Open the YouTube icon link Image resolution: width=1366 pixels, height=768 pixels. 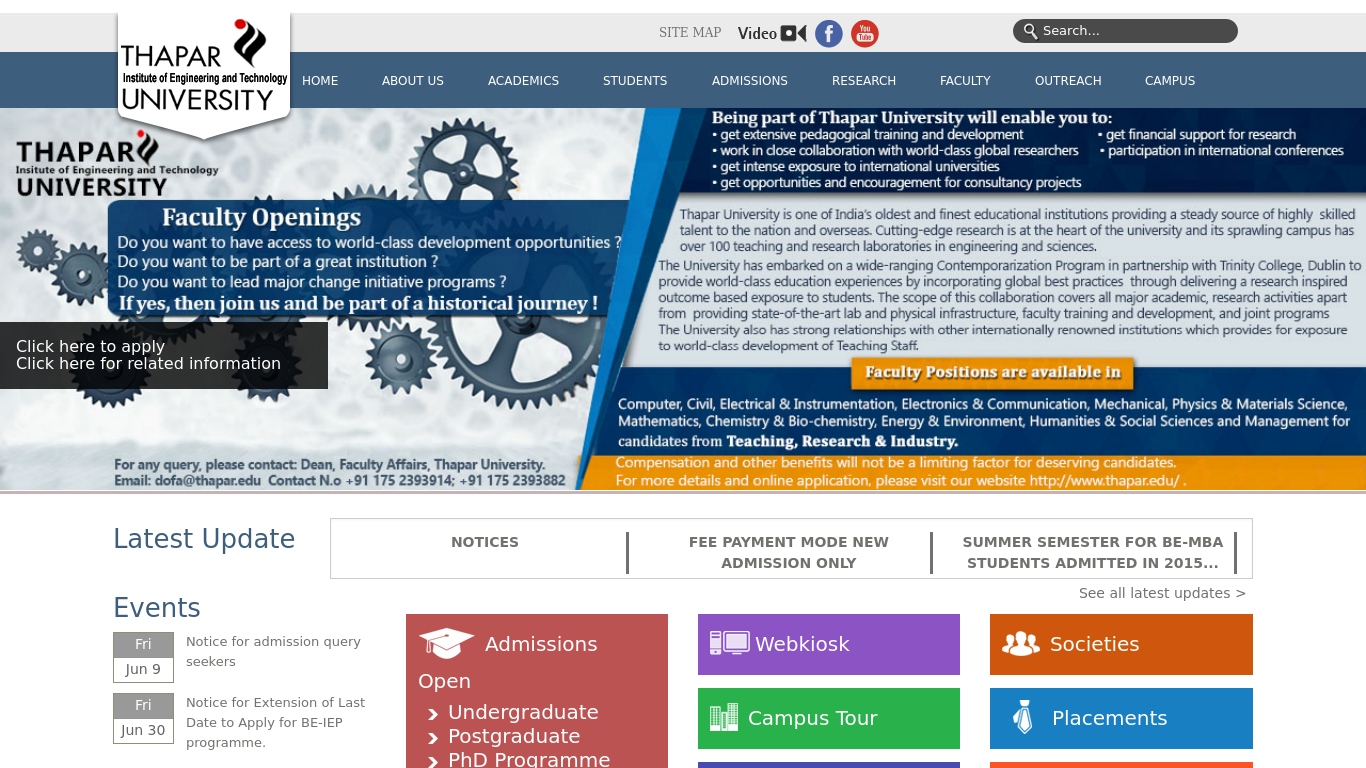864,34
